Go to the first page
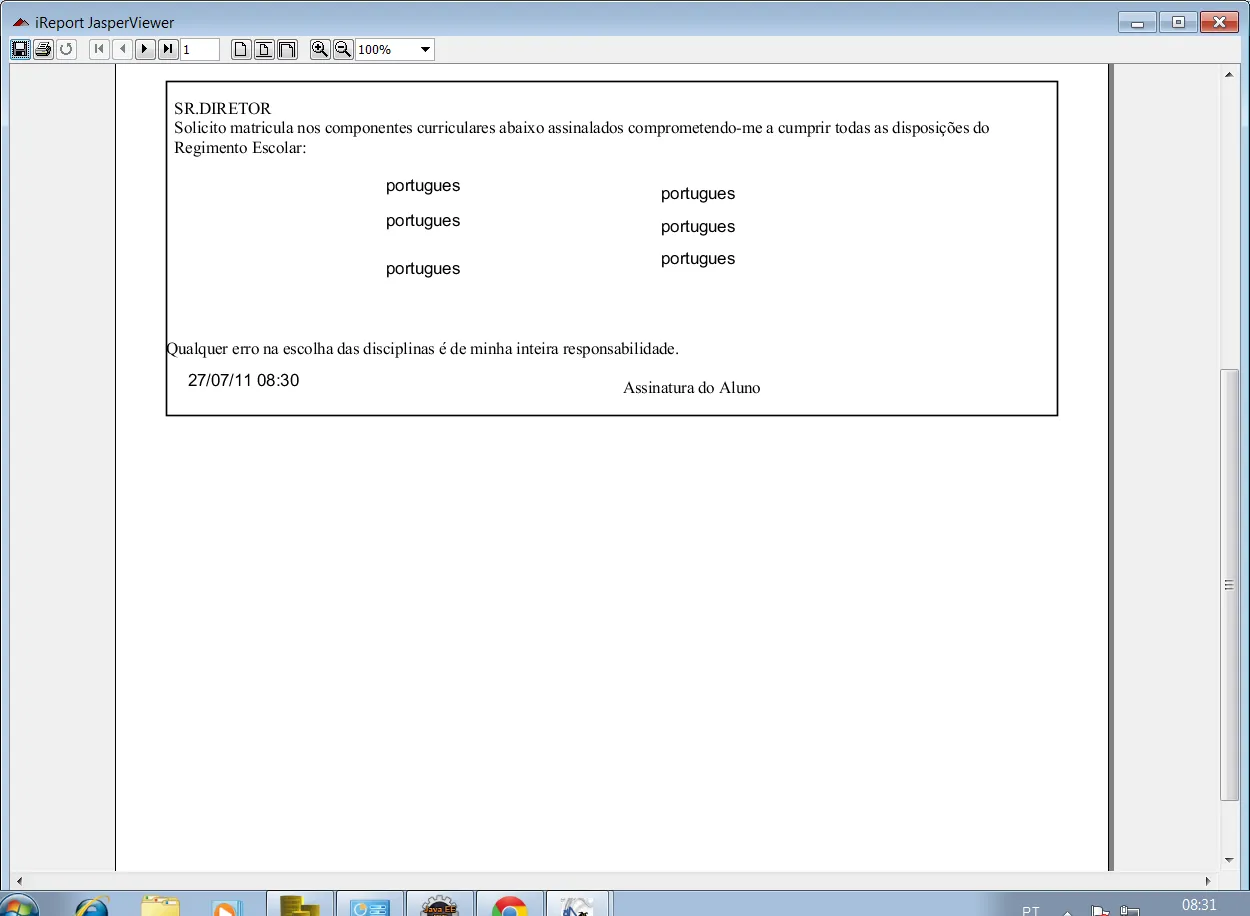This screenshot has width=1250, height=916. (99, 49)
